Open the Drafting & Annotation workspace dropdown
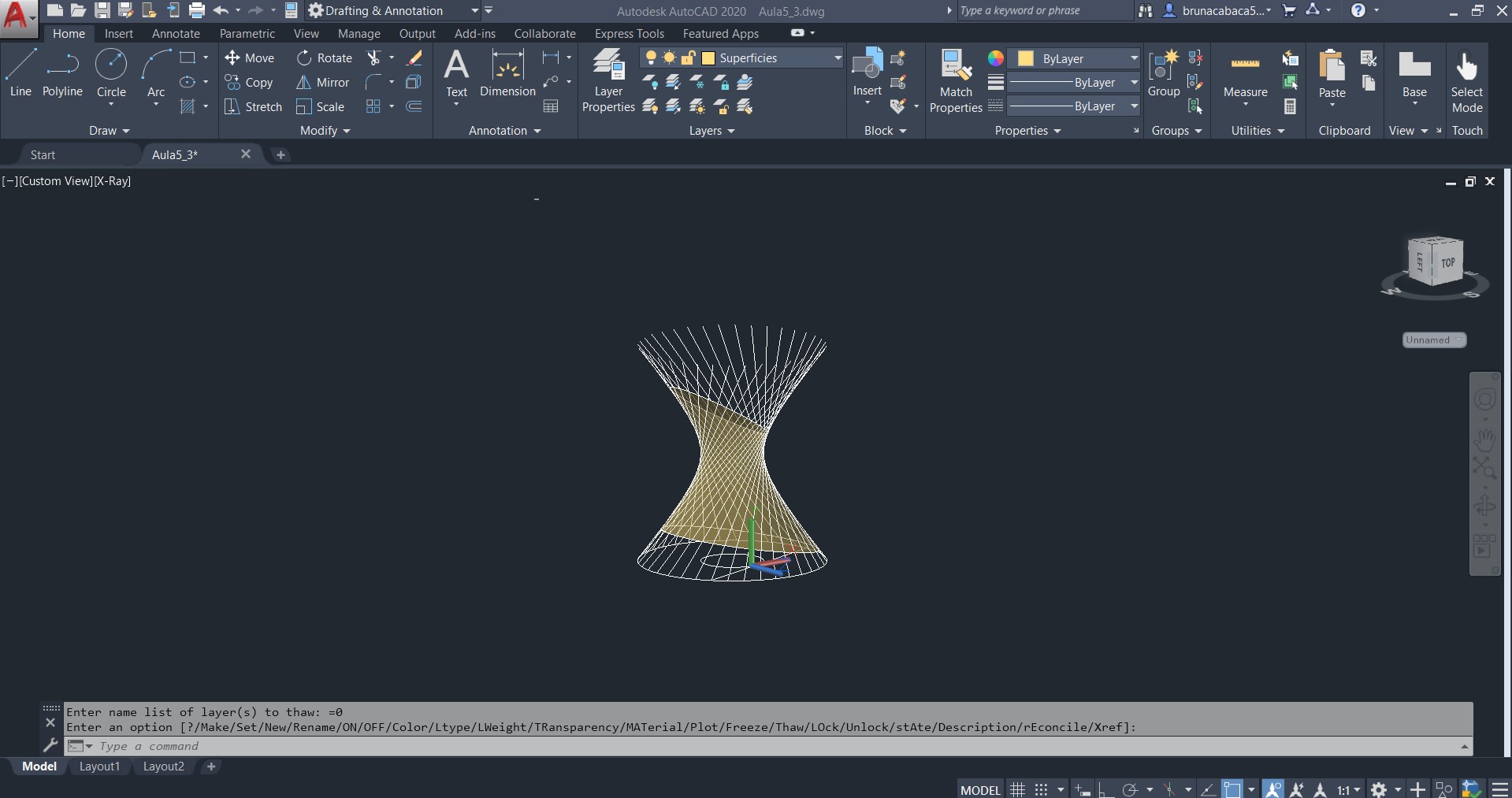 point(474,10)
